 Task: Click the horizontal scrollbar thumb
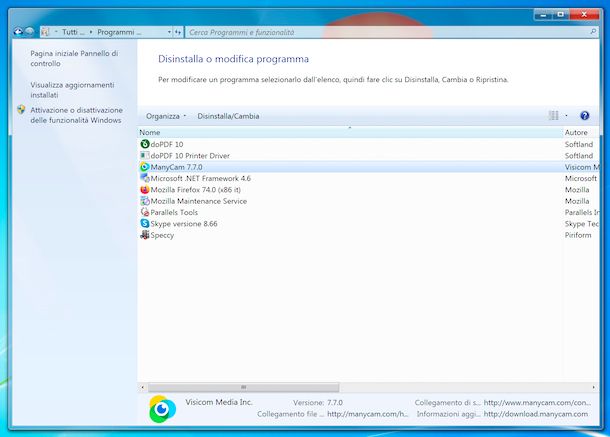244,387
